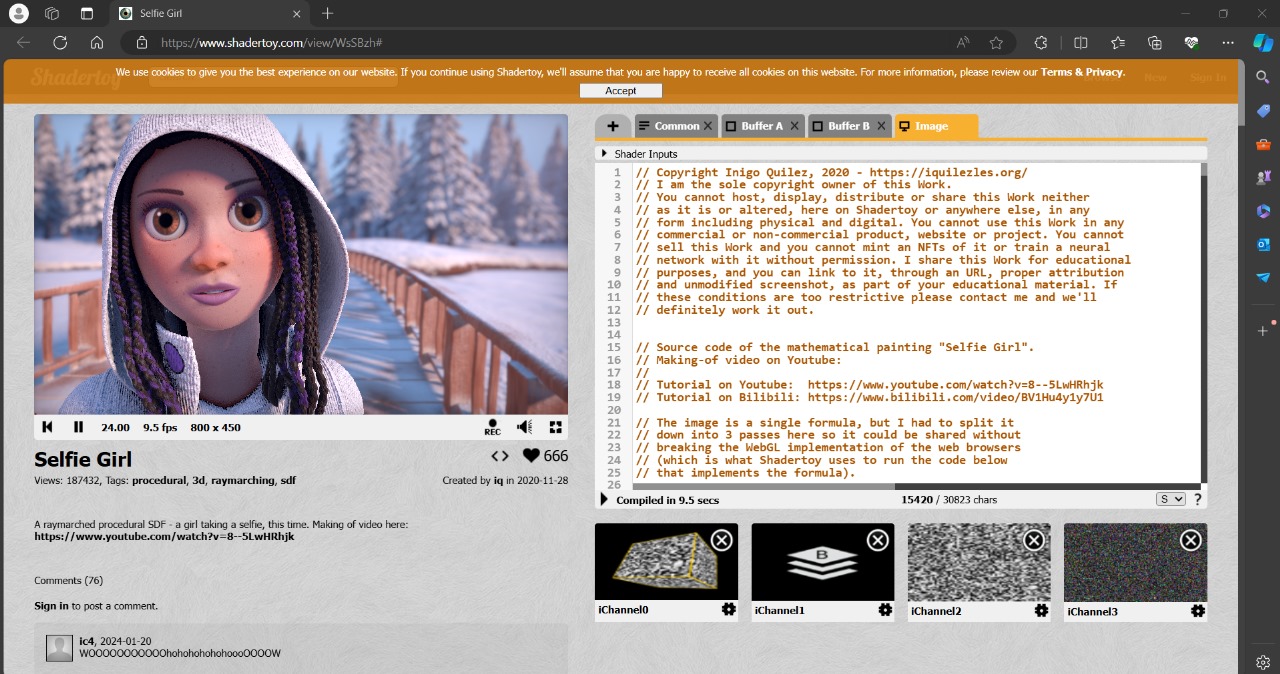The image size is (1280, 674).
Task: Open browser extensions menu
Action: [x=1041, y=43]
